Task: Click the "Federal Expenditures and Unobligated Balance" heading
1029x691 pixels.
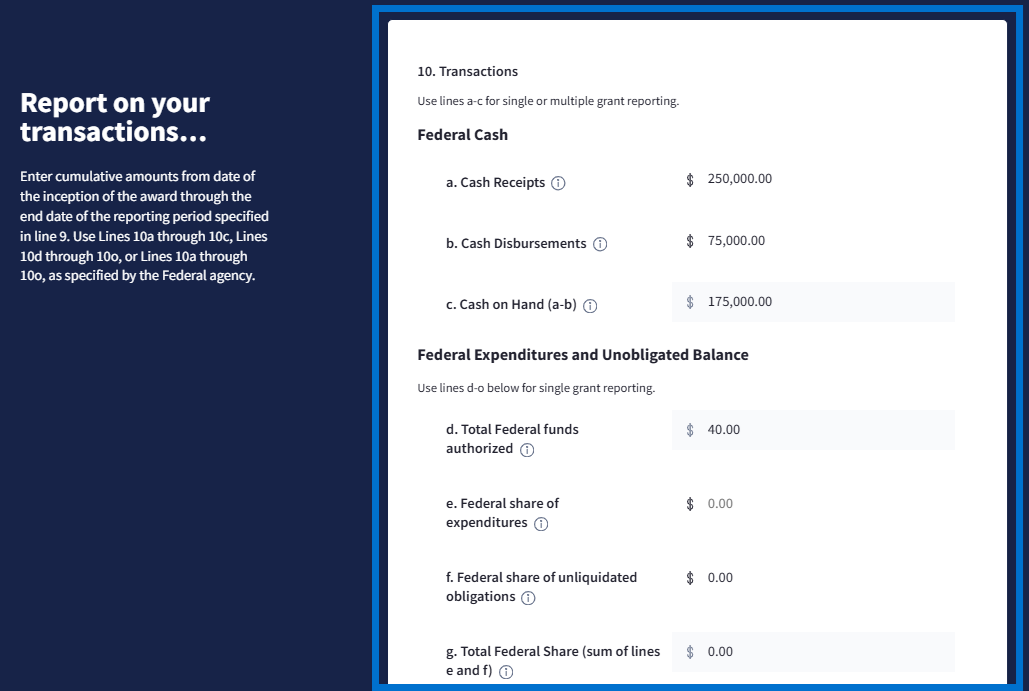Action: coord(582,355)
